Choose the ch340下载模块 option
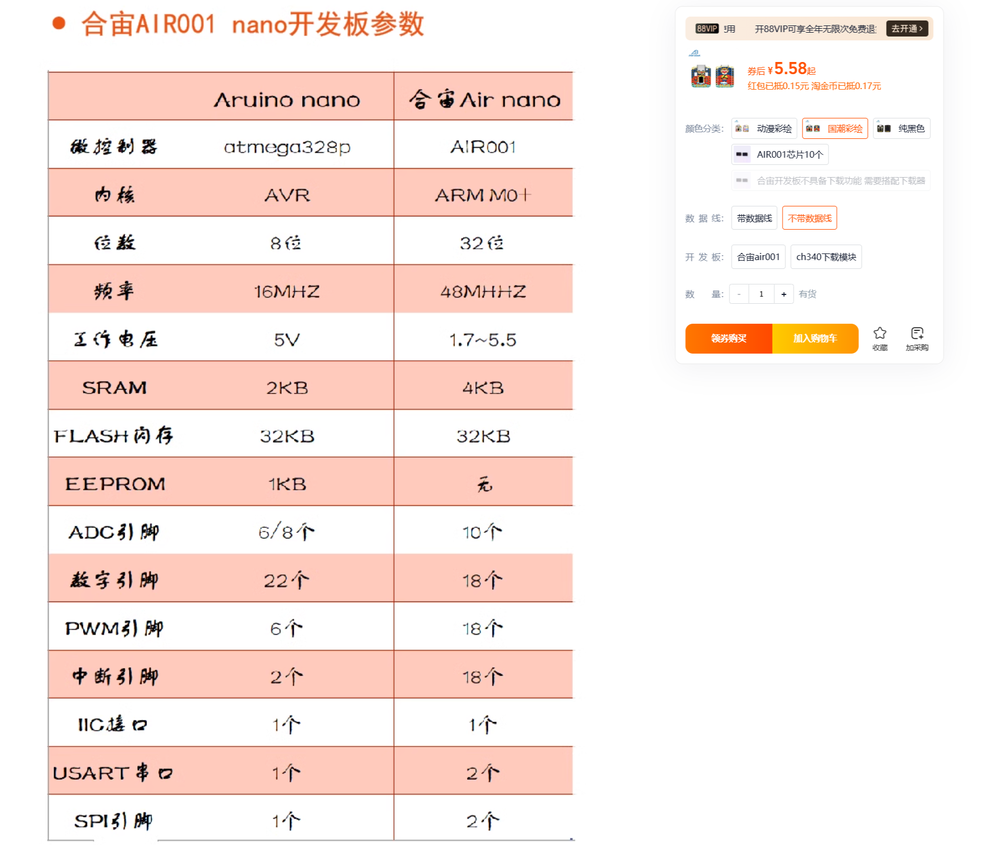This screenshot has height=845, width=1000. tap(826, 257)
